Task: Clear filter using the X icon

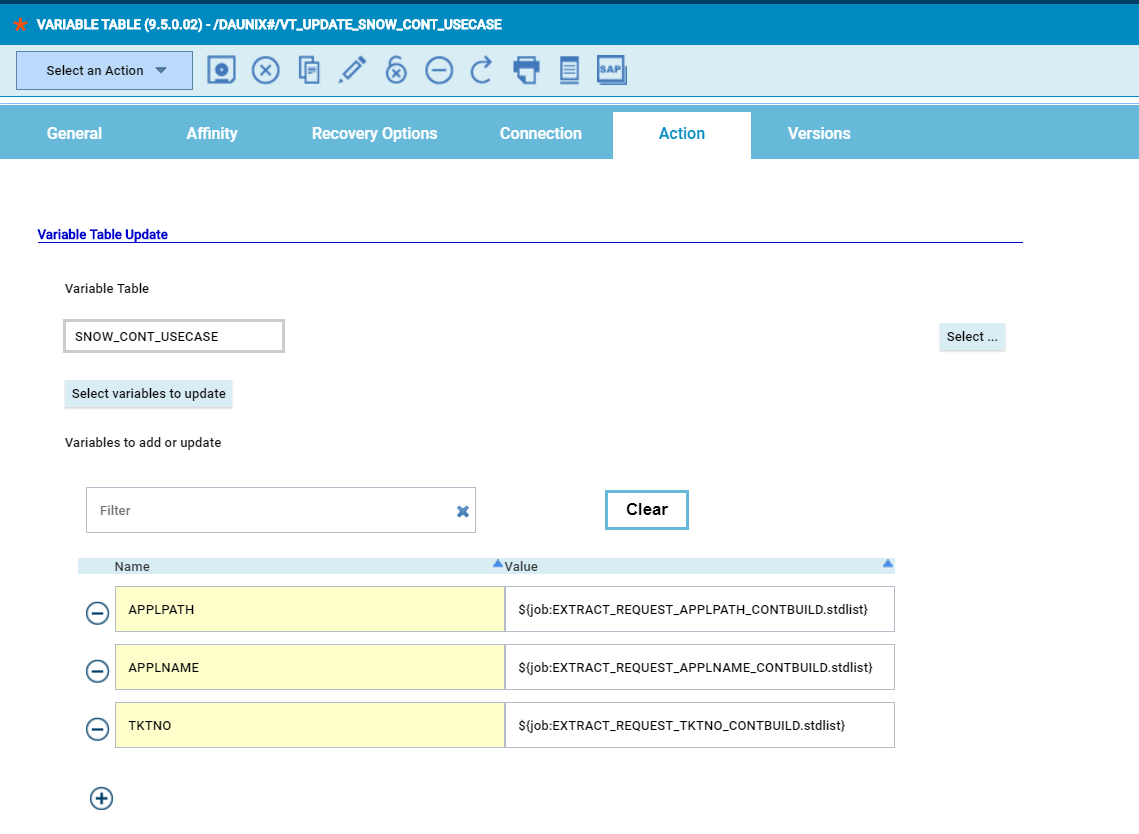Action: [463, 511]
